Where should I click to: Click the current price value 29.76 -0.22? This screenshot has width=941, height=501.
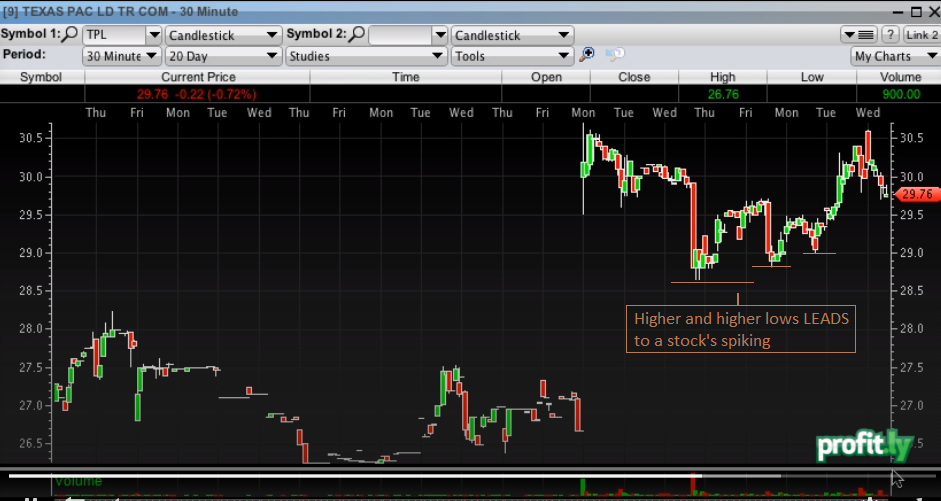coord(197,94)
